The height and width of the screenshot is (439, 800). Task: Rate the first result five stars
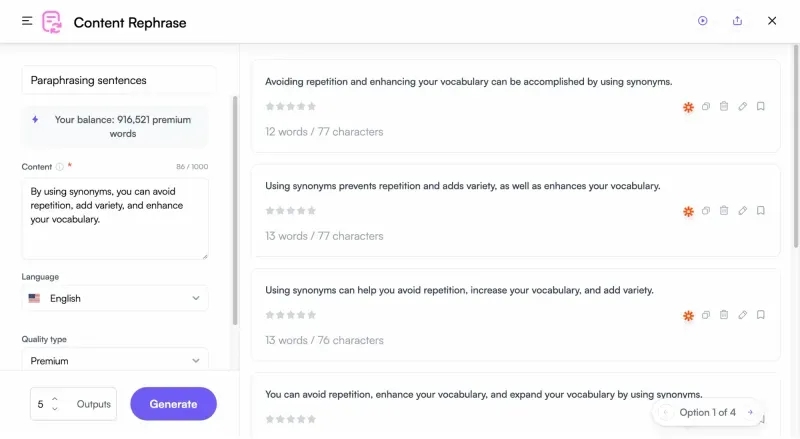(312, 106)
